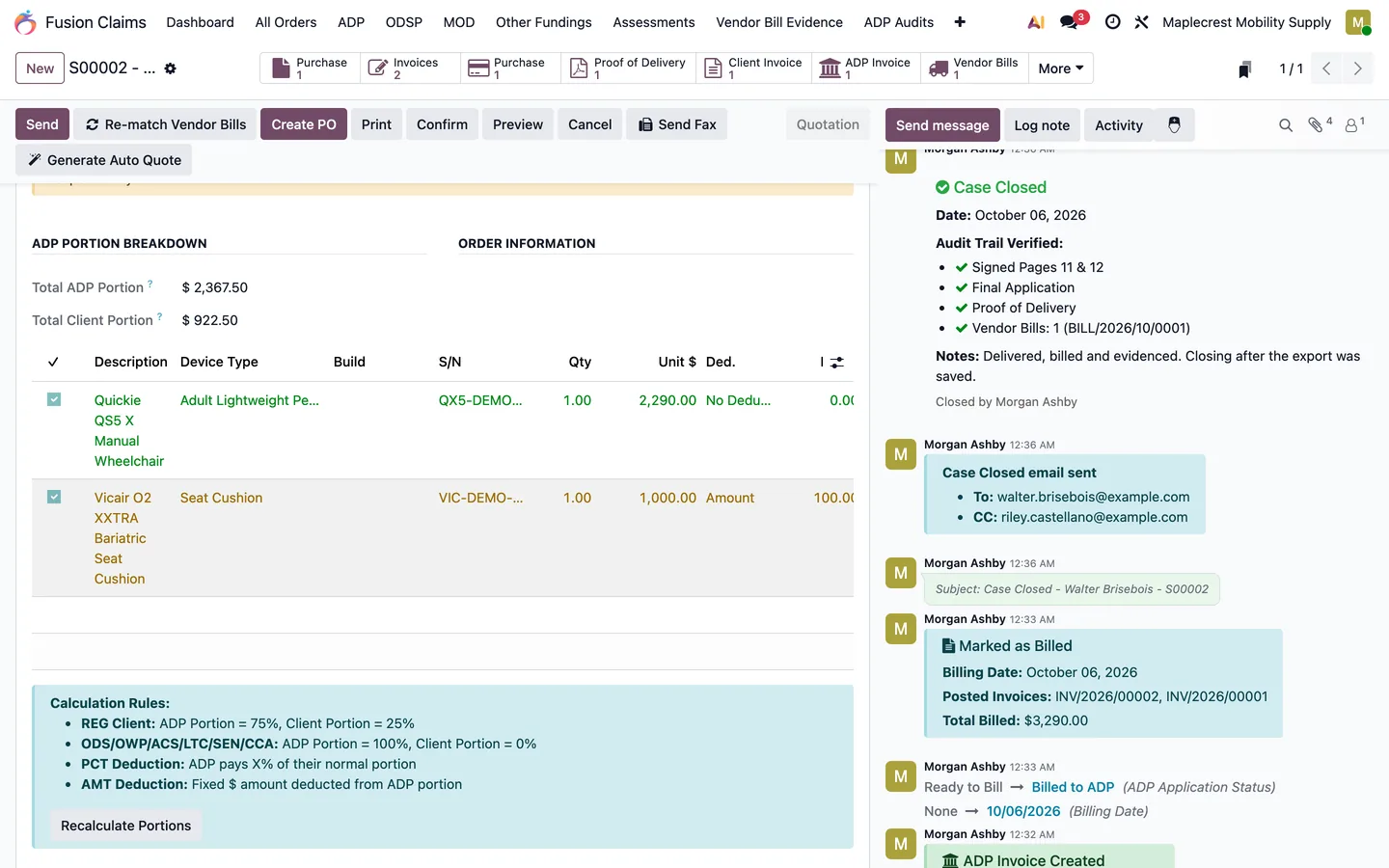Open the clock activities icon

click(1112, 22)
